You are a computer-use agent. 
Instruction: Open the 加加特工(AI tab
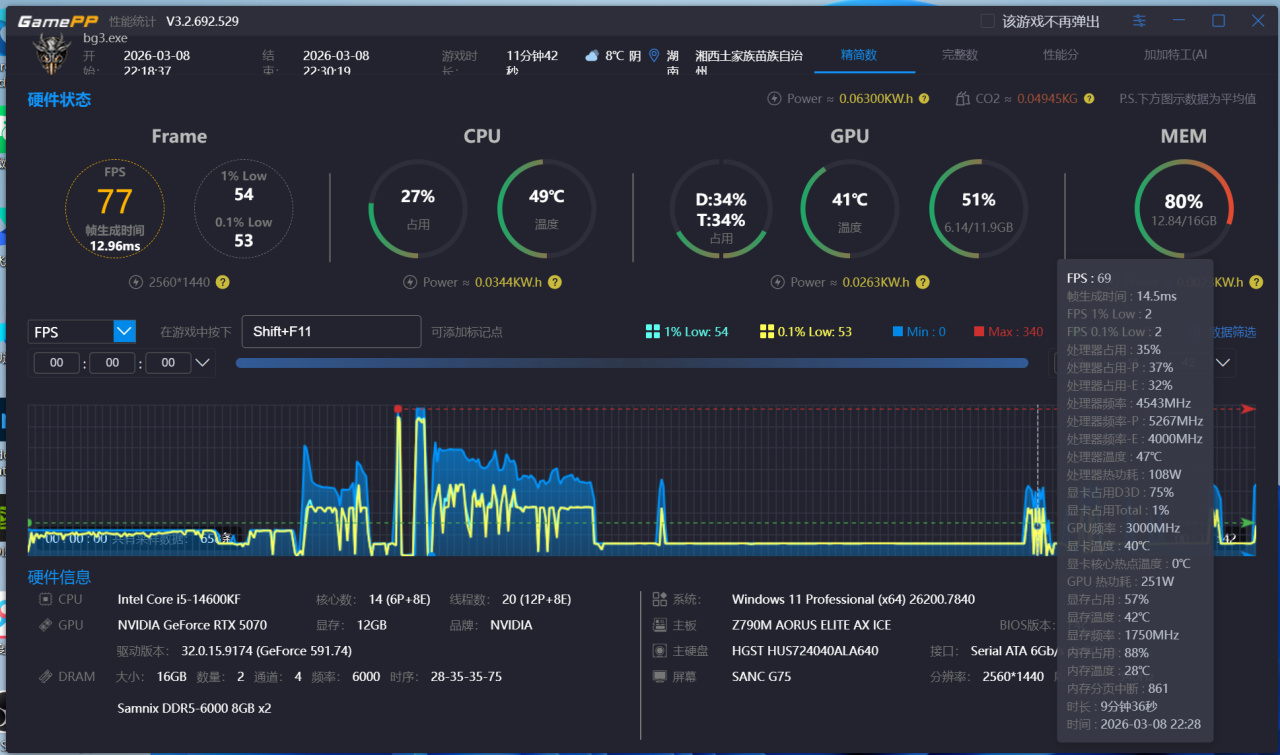[x=1176, y=55]
